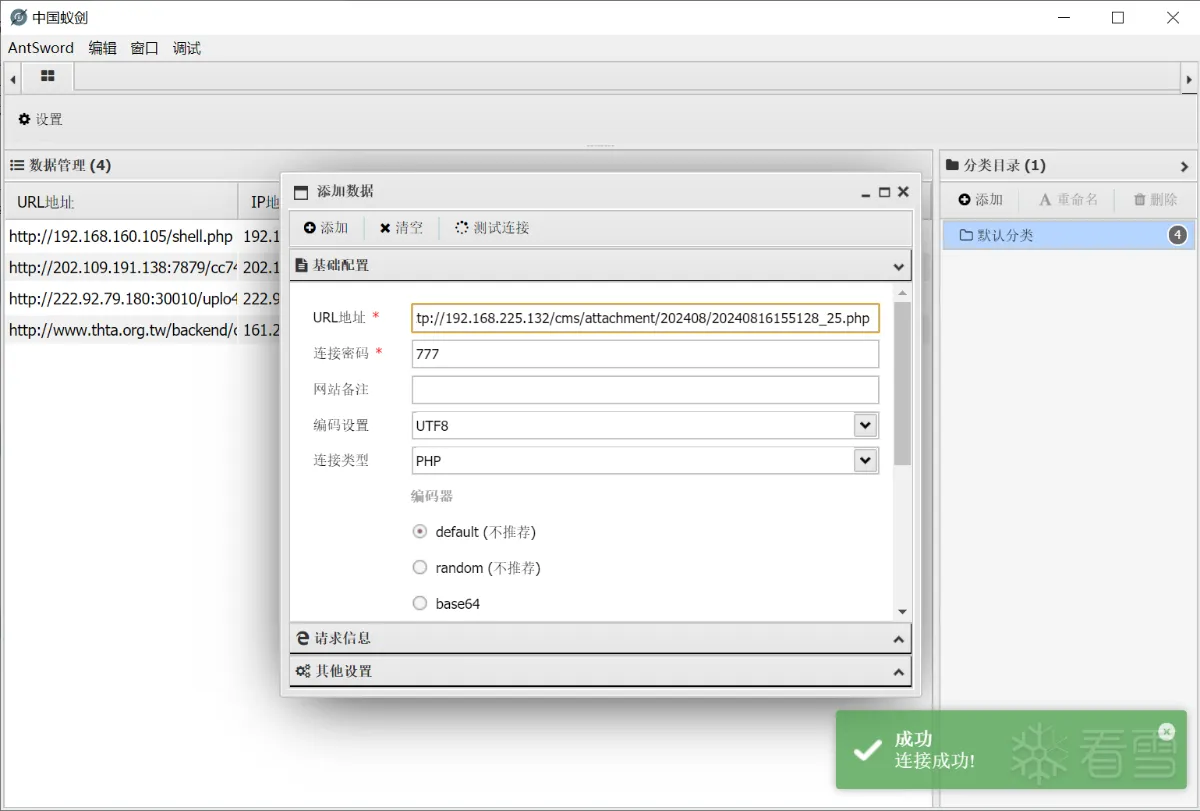Click the 连接密码 input field

click(x=645, y=354)
